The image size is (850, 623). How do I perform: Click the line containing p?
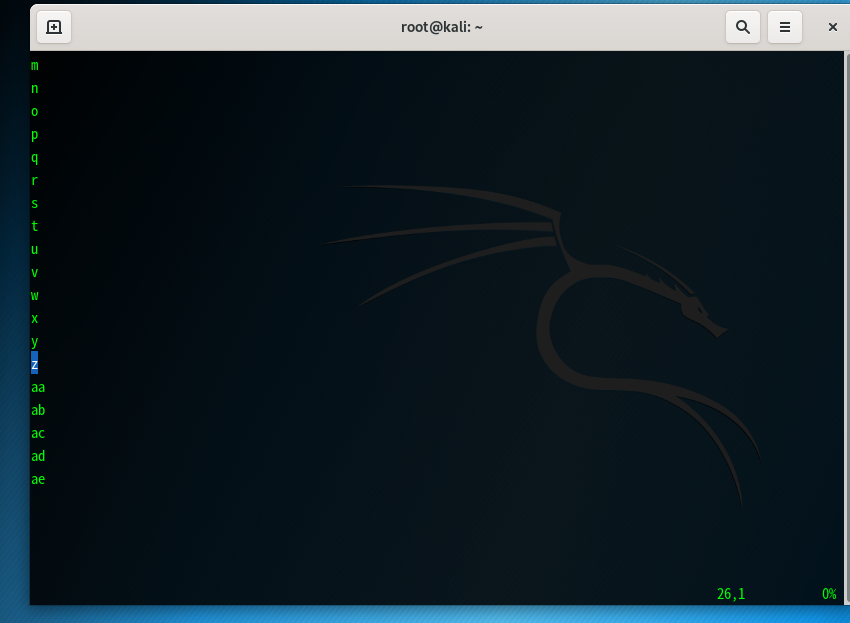coord(35,134)
